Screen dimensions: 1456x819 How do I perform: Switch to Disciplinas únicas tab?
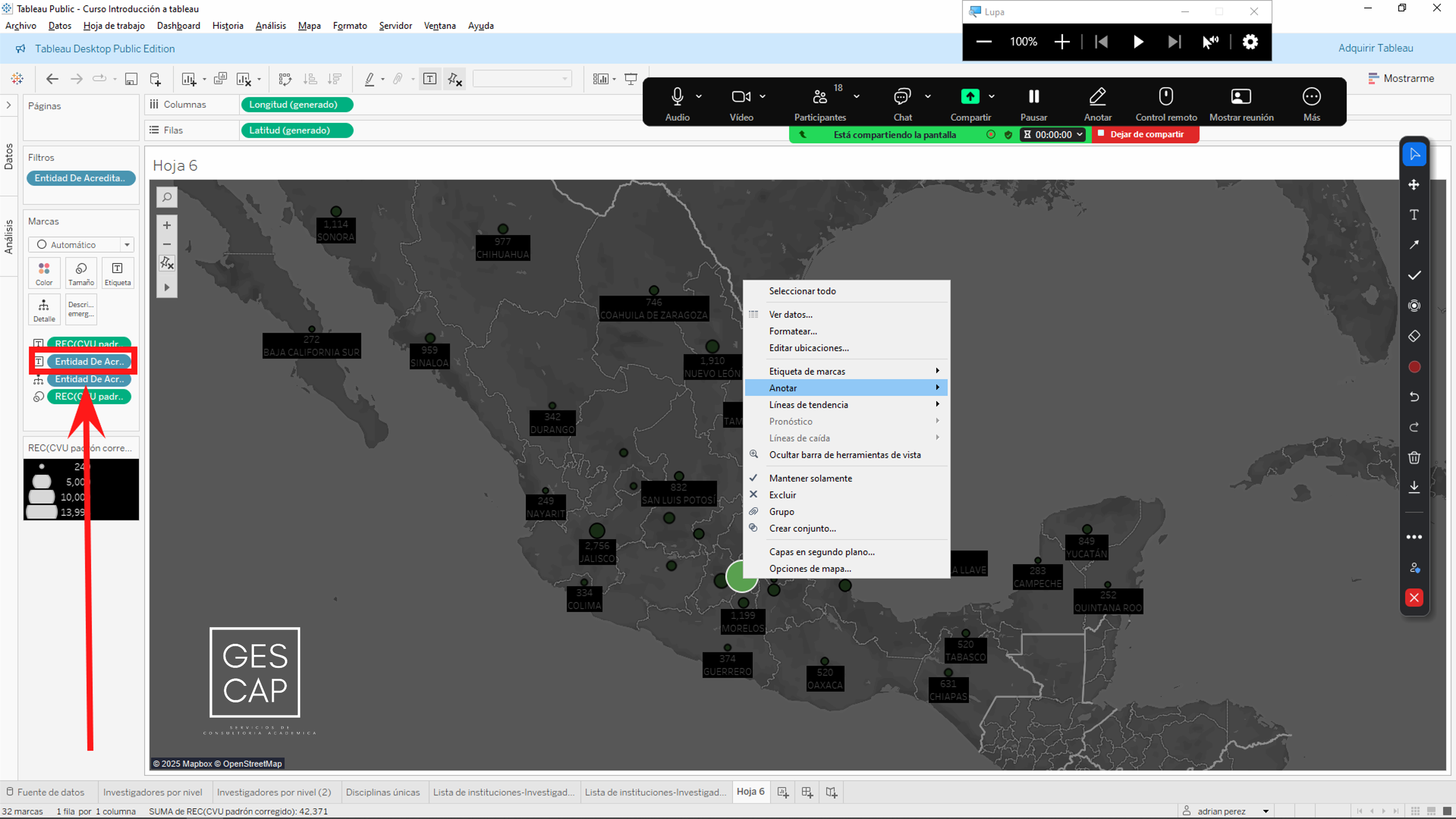(383, 792)
